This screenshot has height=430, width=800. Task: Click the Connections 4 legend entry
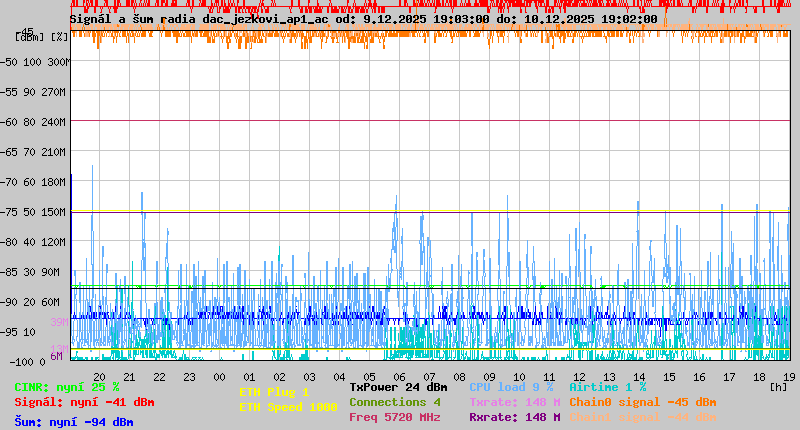[394, 402]
